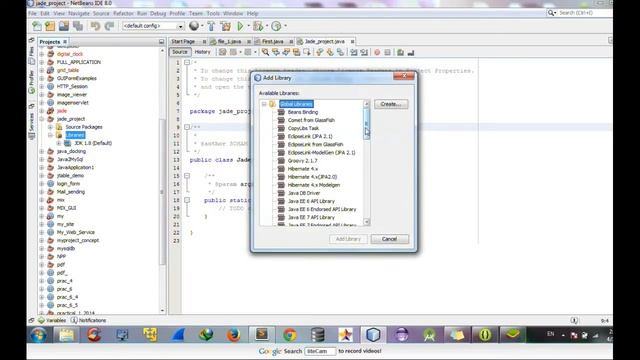Screen dimensions: 640x360
Task: Open the vertical Services side tab
Action: pos(32,122)
